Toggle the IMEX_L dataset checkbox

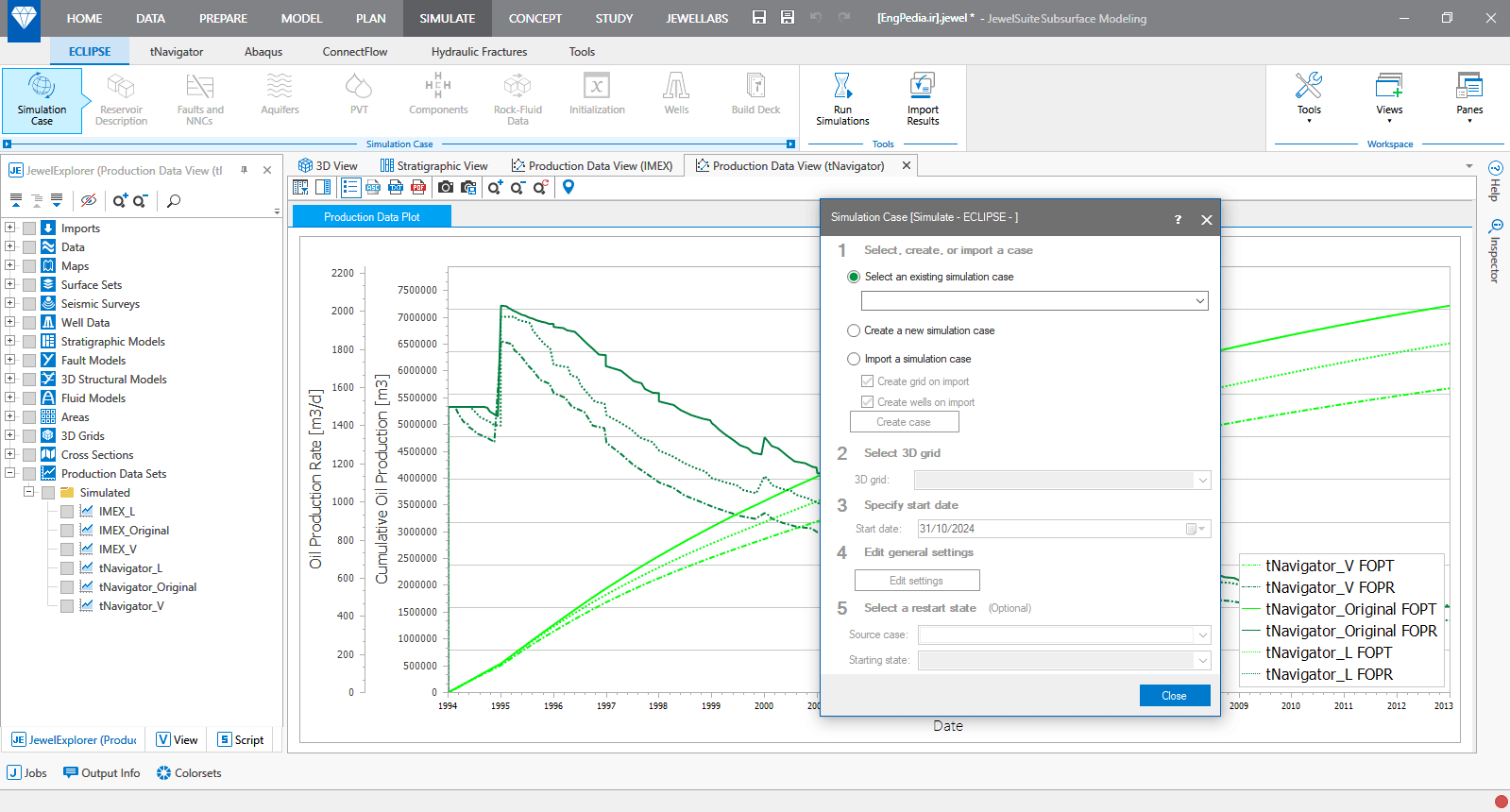[67, 512]
